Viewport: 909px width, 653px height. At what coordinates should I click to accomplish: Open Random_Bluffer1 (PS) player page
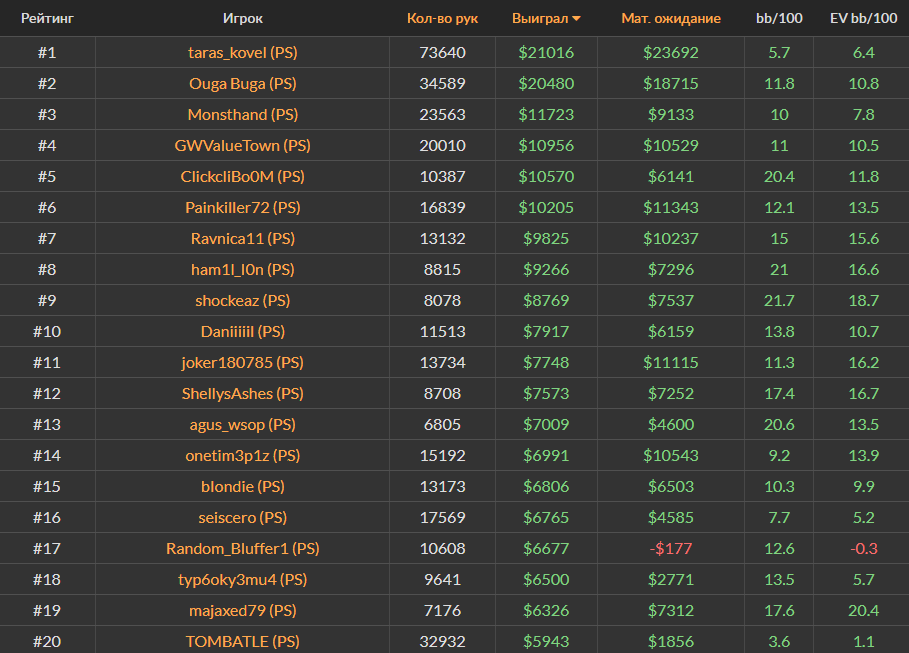[x=242, y=548]
